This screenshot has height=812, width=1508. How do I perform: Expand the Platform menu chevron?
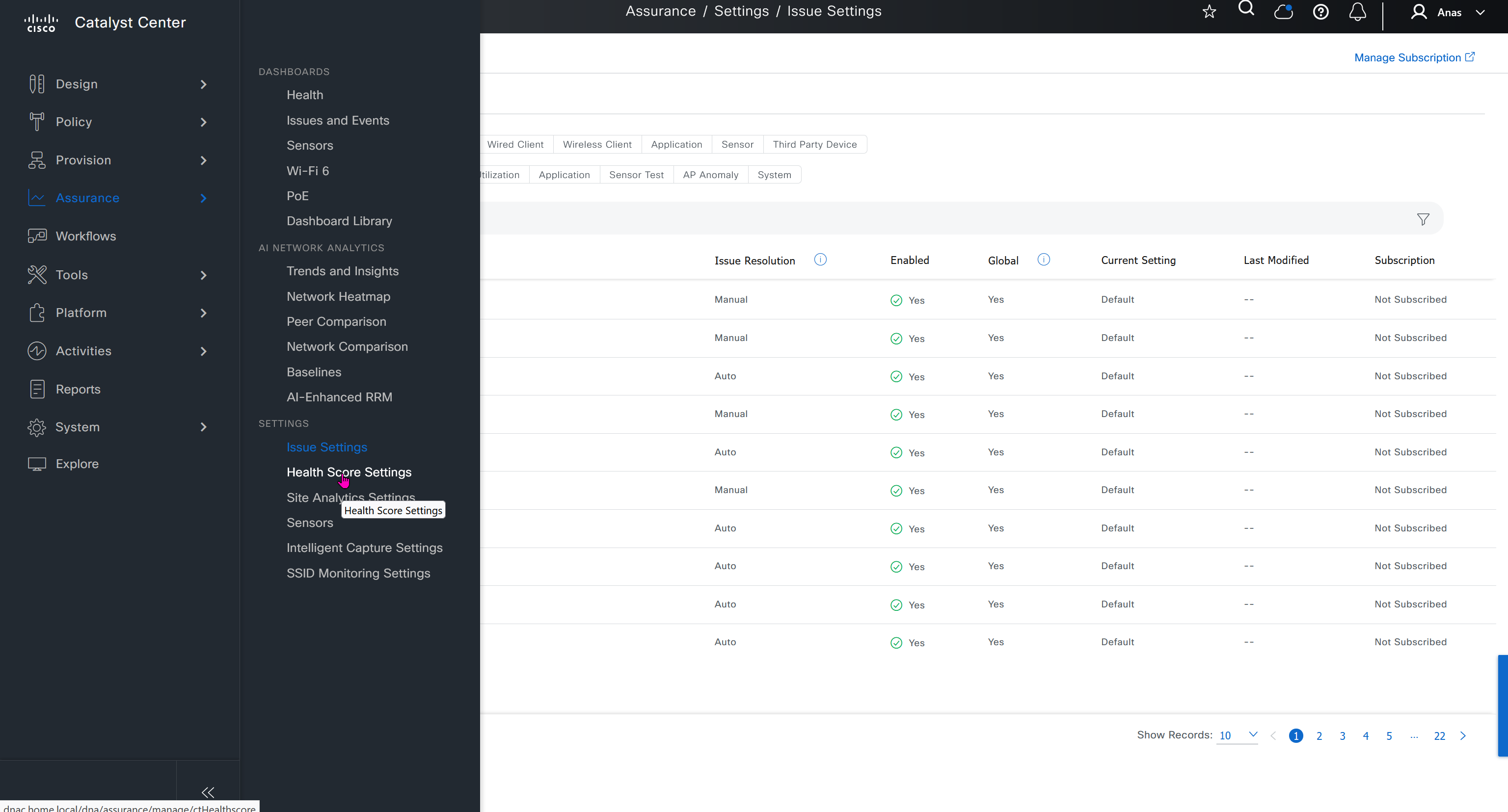click(x=203, y=313)
